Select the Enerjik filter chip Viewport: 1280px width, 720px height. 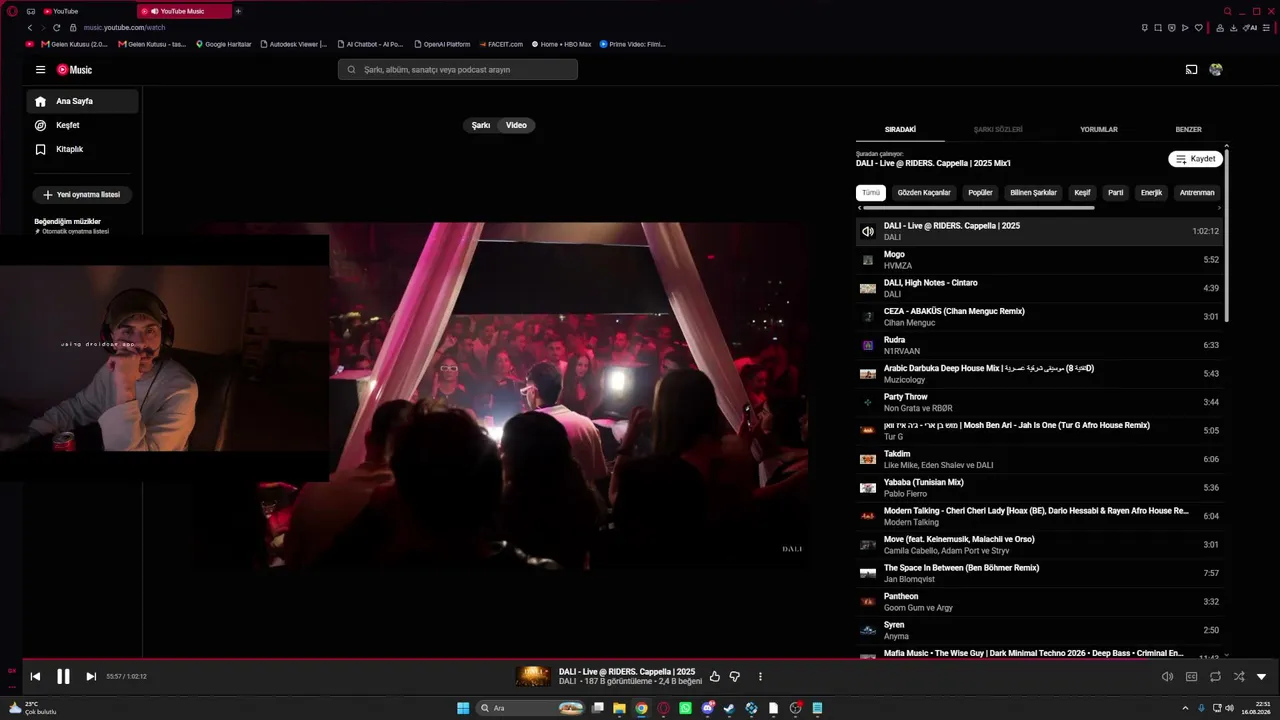(1152, 193)
